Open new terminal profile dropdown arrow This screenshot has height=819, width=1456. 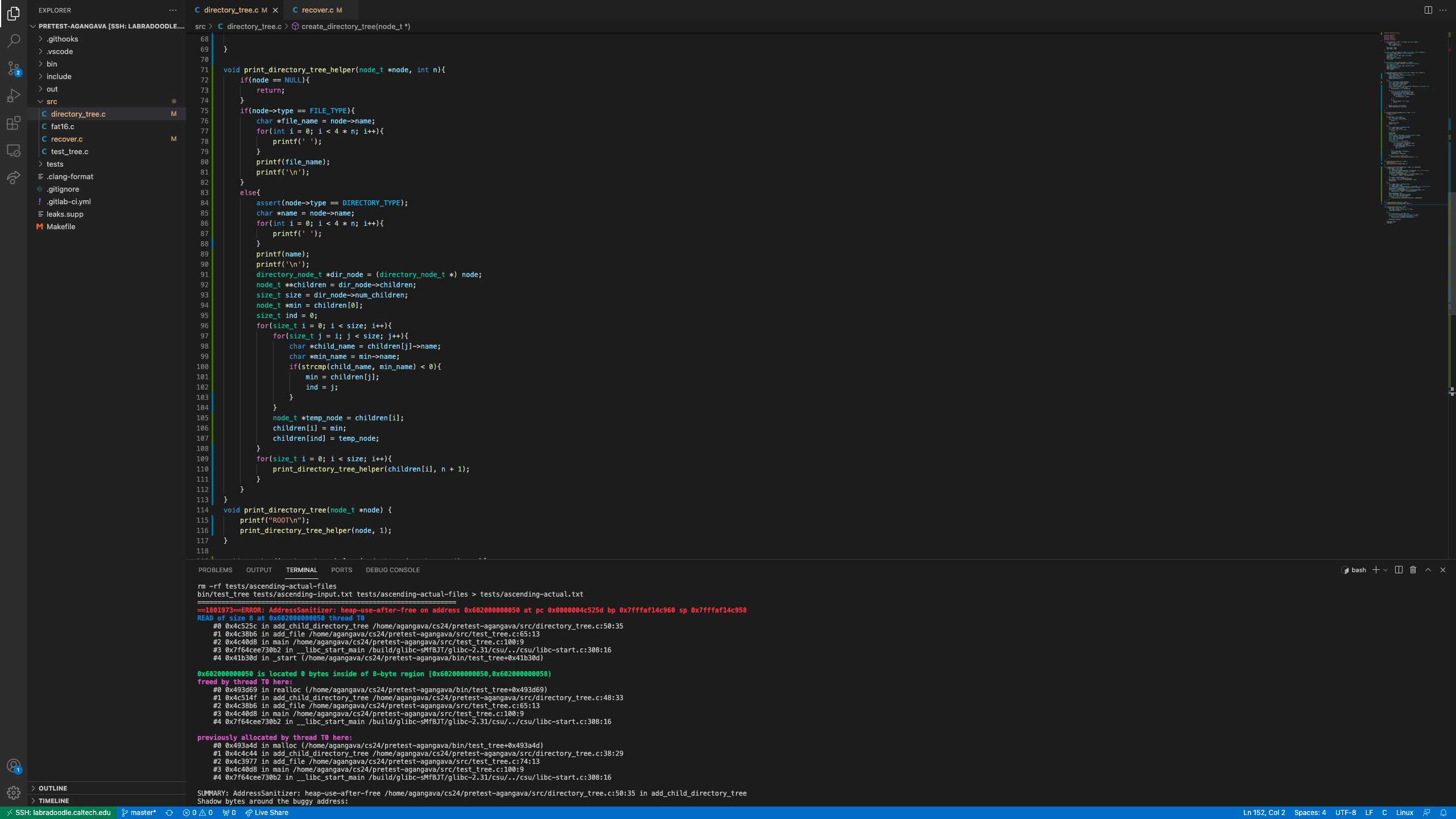point(1385,570)
